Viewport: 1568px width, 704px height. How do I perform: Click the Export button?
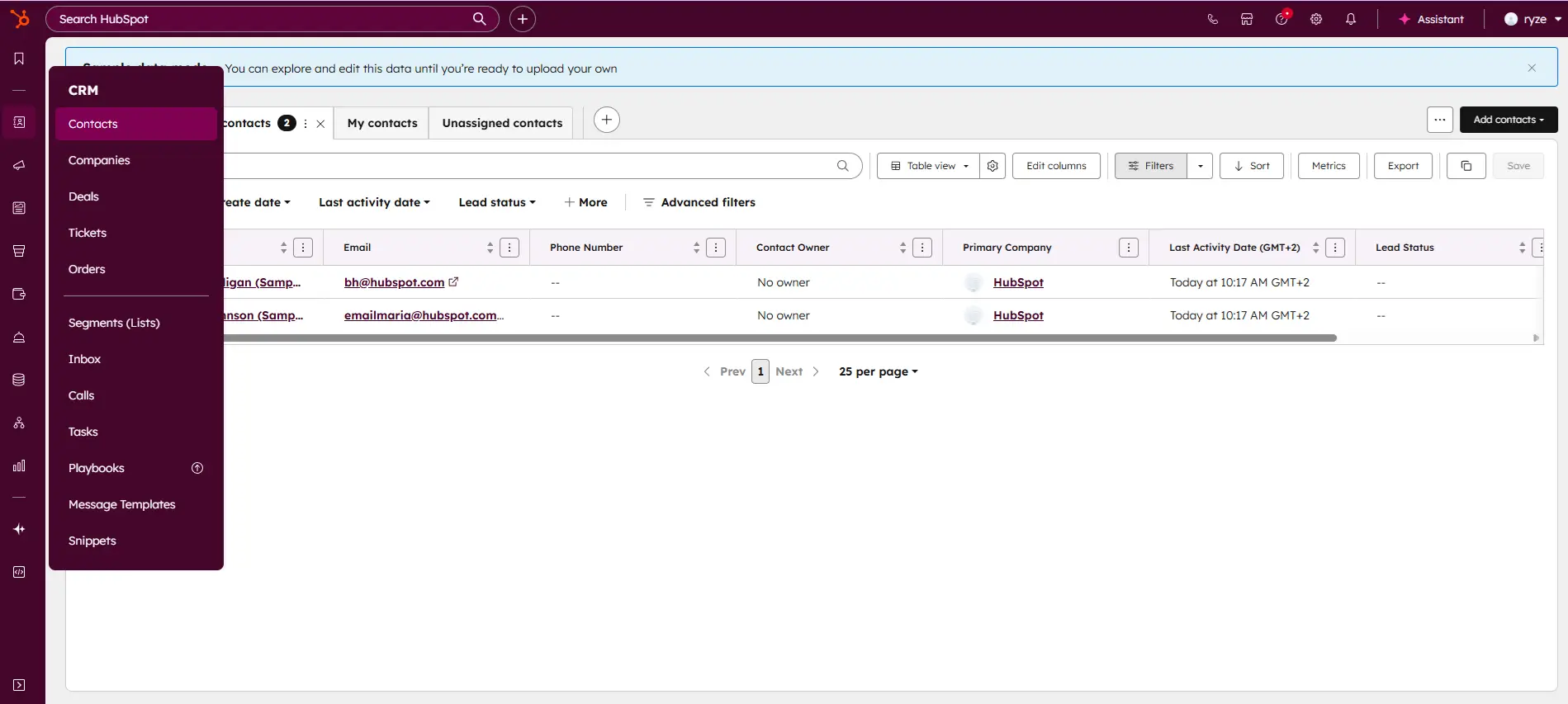[x=1403, y=166]
